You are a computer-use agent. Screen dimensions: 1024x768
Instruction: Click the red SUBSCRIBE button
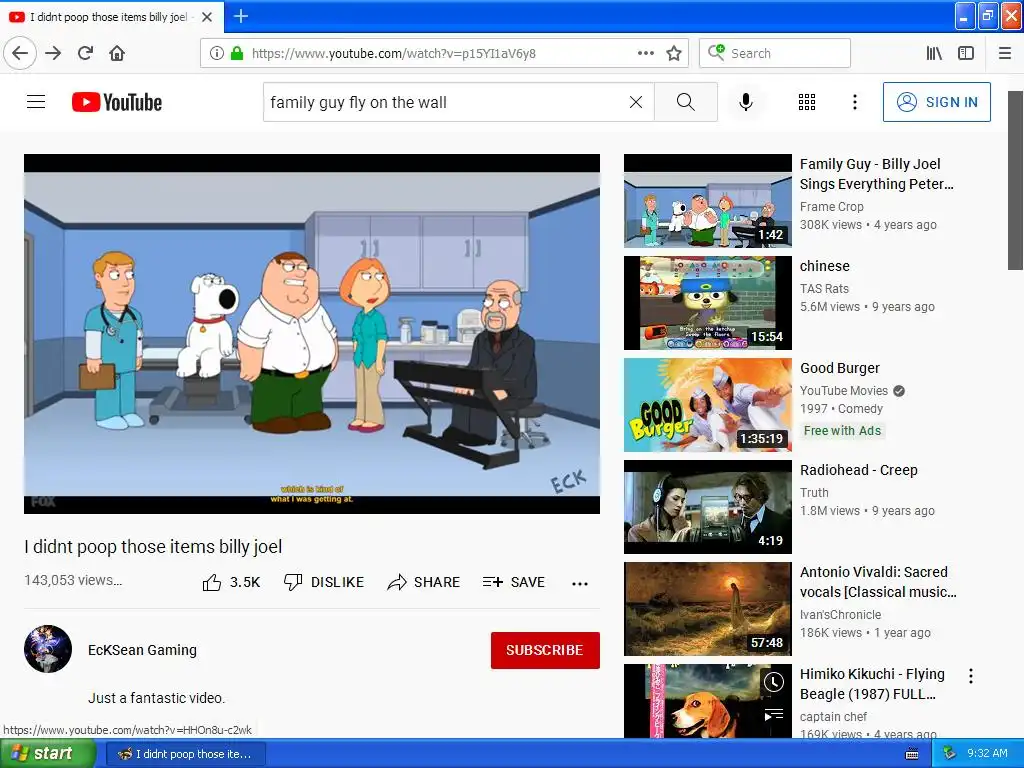coord(545,650)
